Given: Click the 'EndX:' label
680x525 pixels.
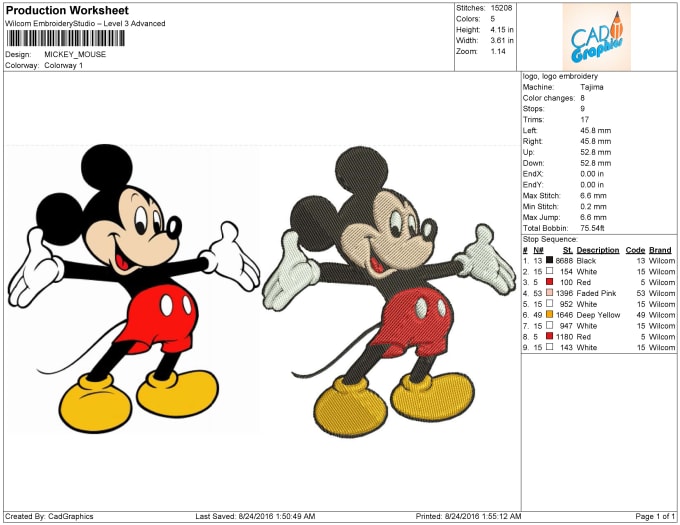Looking at the screenshot, I should point(533,174).
